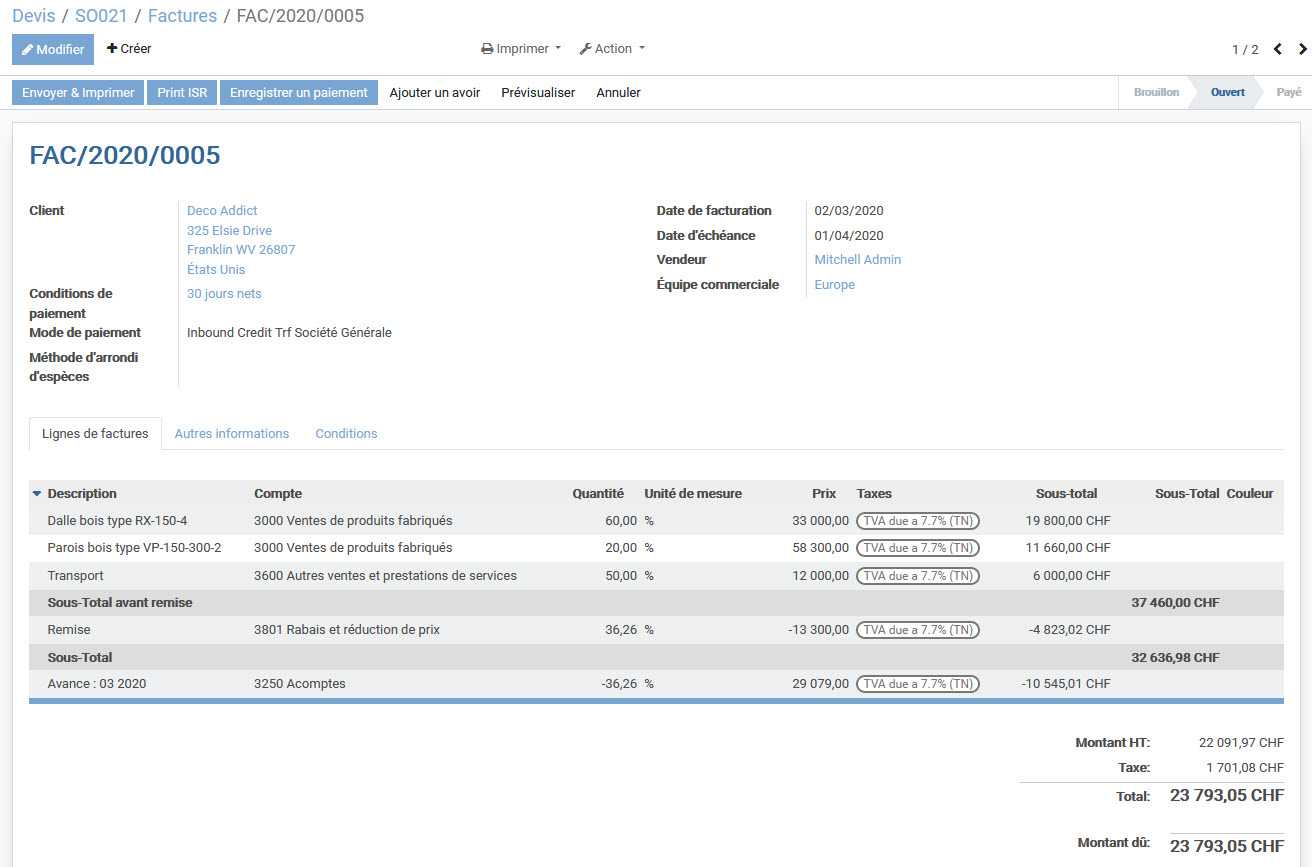Go to the previous record arrow
Image resolution: width=1312 pixels, height=867 pixels.
(1277, 49)
